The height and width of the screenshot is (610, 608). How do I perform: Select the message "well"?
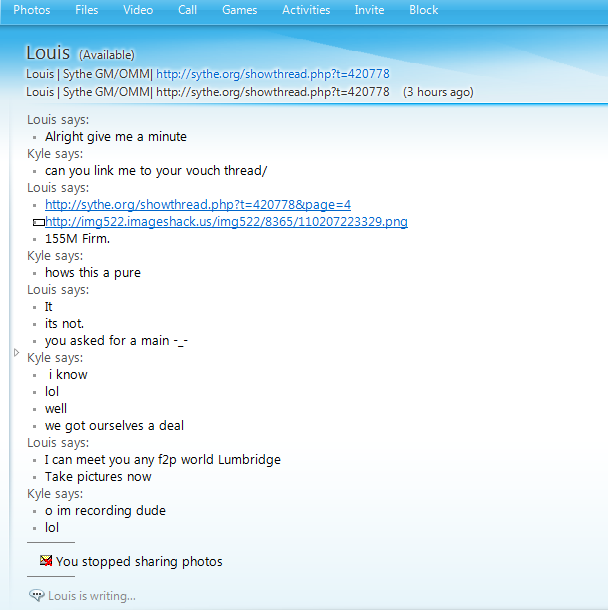(x=56, y=408)
